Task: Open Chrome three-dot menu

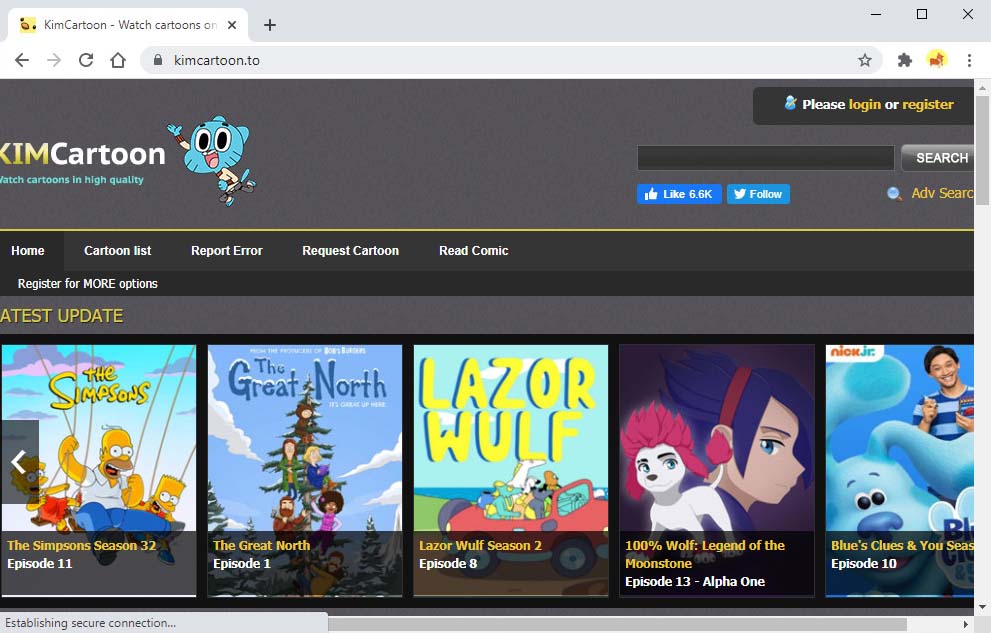Action: (969, 60)
